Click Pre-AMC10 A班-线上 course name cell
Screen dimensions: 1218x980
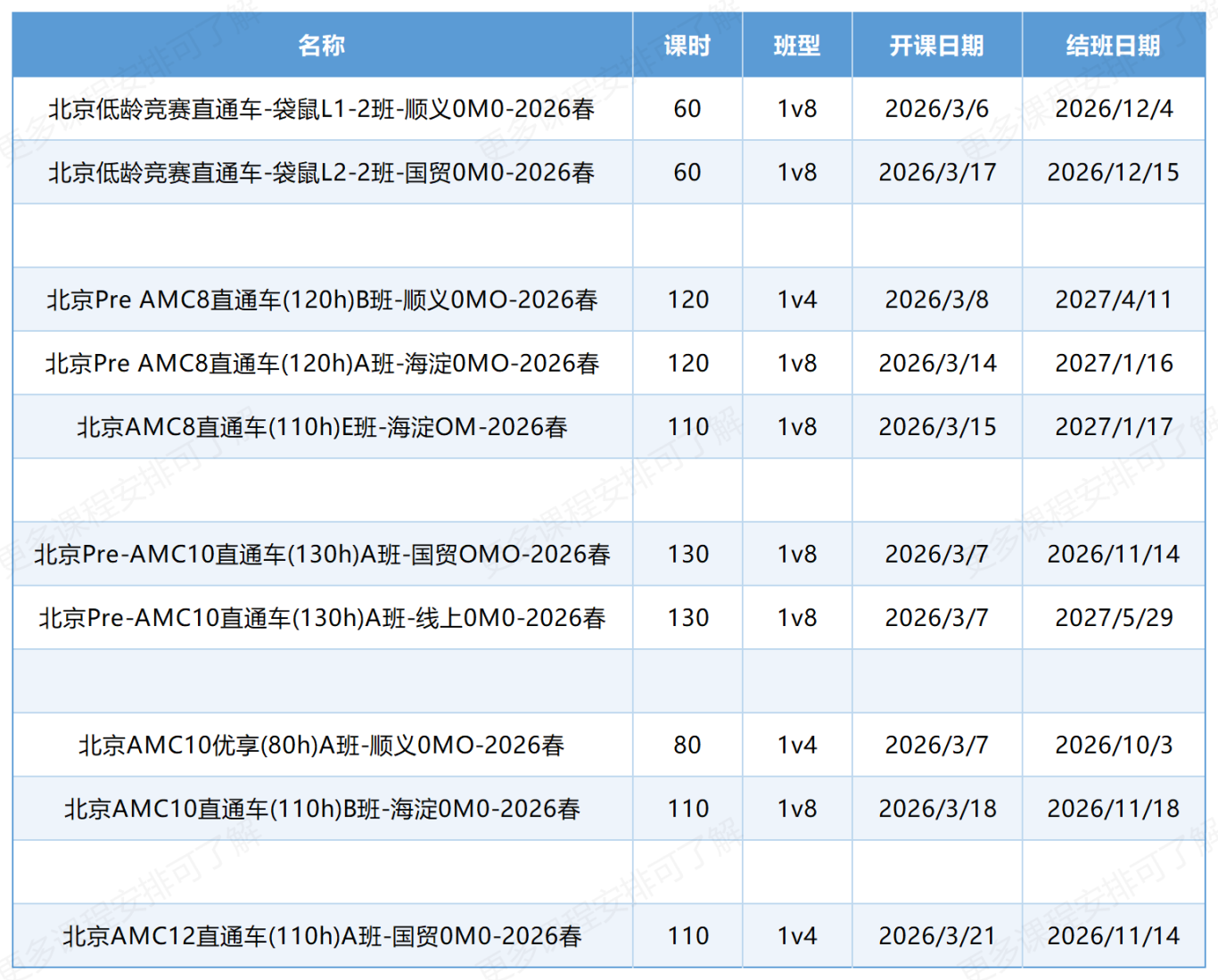click(322, 617)
